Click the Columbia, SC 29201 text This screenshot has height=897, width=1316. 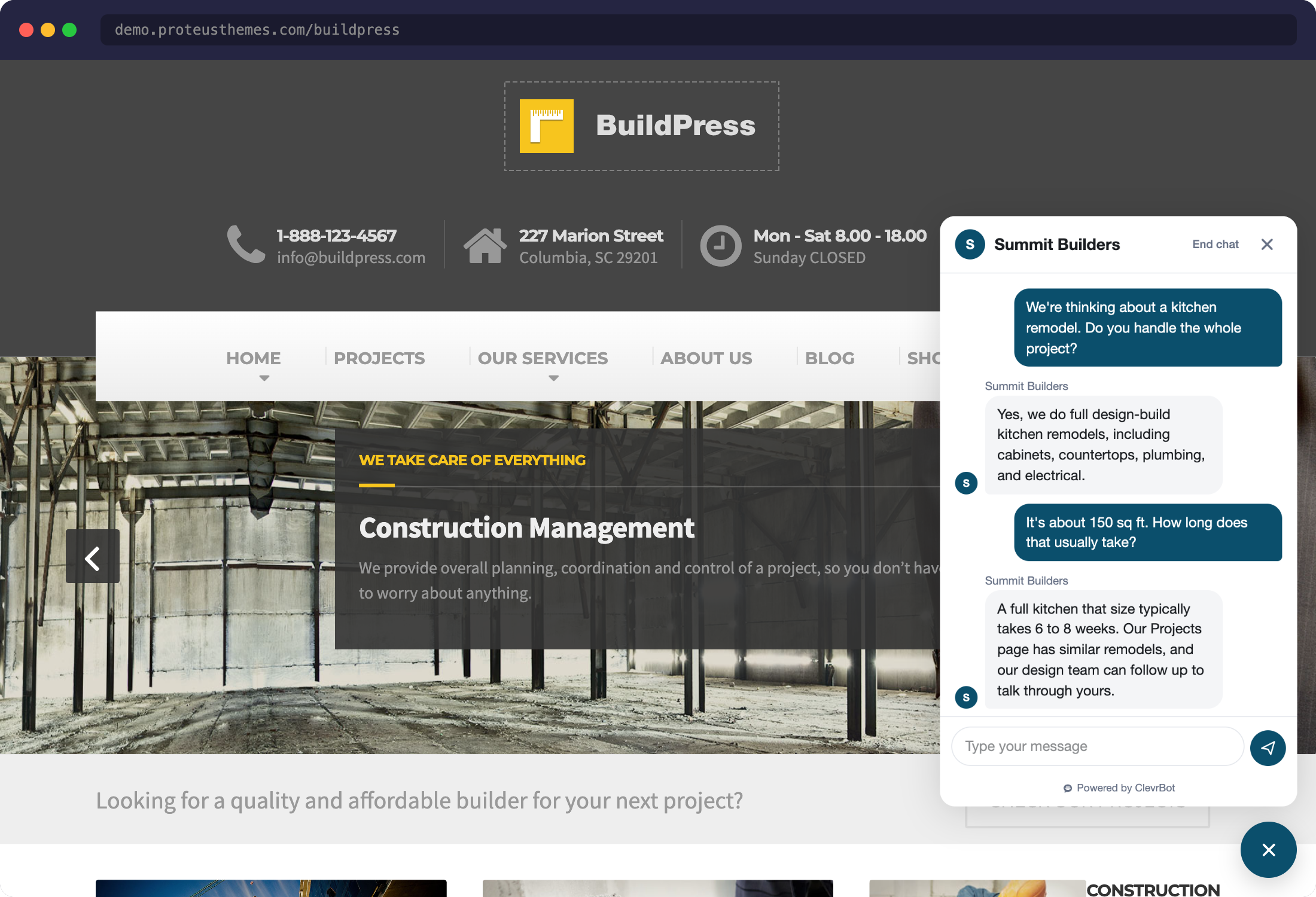click(x=589, y=258)
